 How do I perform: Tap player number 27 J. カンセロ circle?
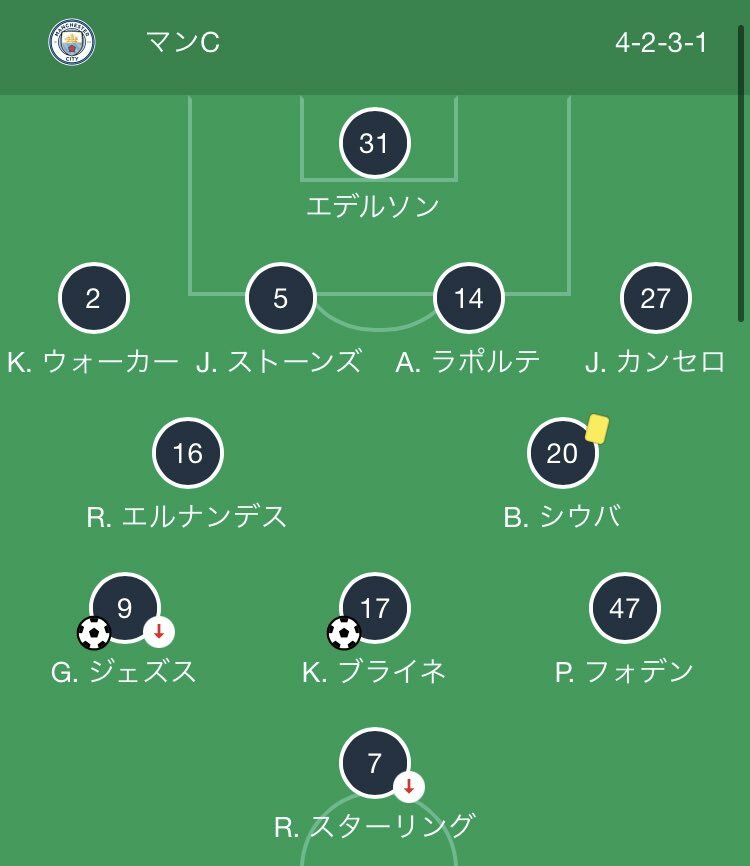pos(656,298)
